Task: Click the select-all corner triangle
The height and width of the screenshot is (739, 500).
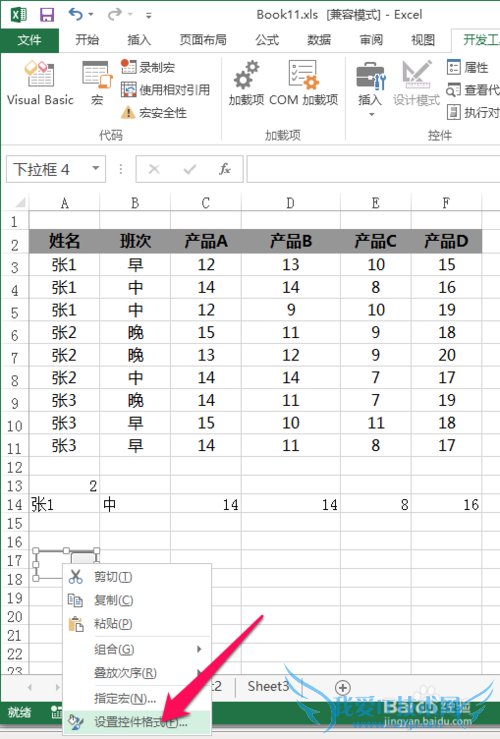Action: pos(19,203)
